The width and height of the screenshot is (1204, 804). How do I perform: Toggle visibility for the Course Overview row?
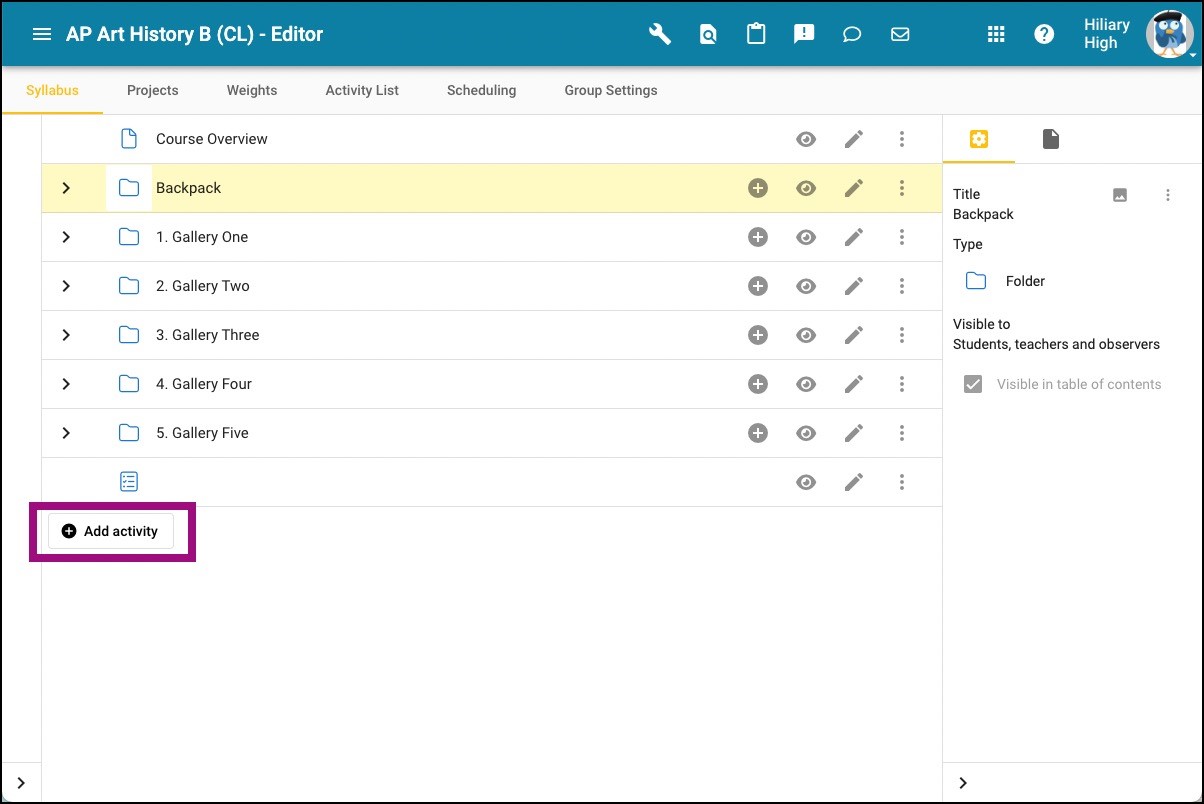click(806, 139)
